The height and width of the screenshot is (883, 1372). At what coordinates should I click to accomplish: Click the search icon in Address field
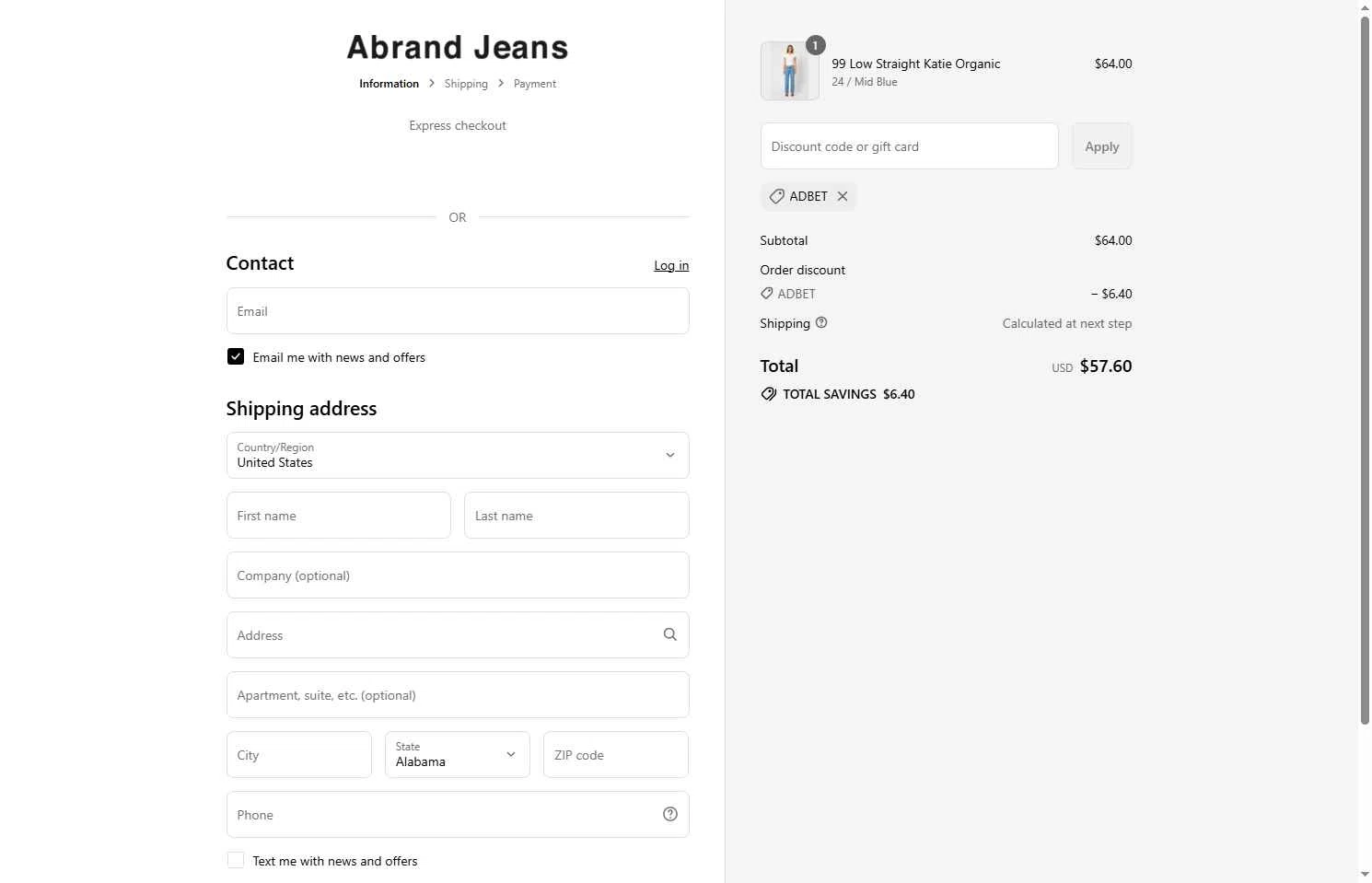pyautogui.click(x=669, y=634)
